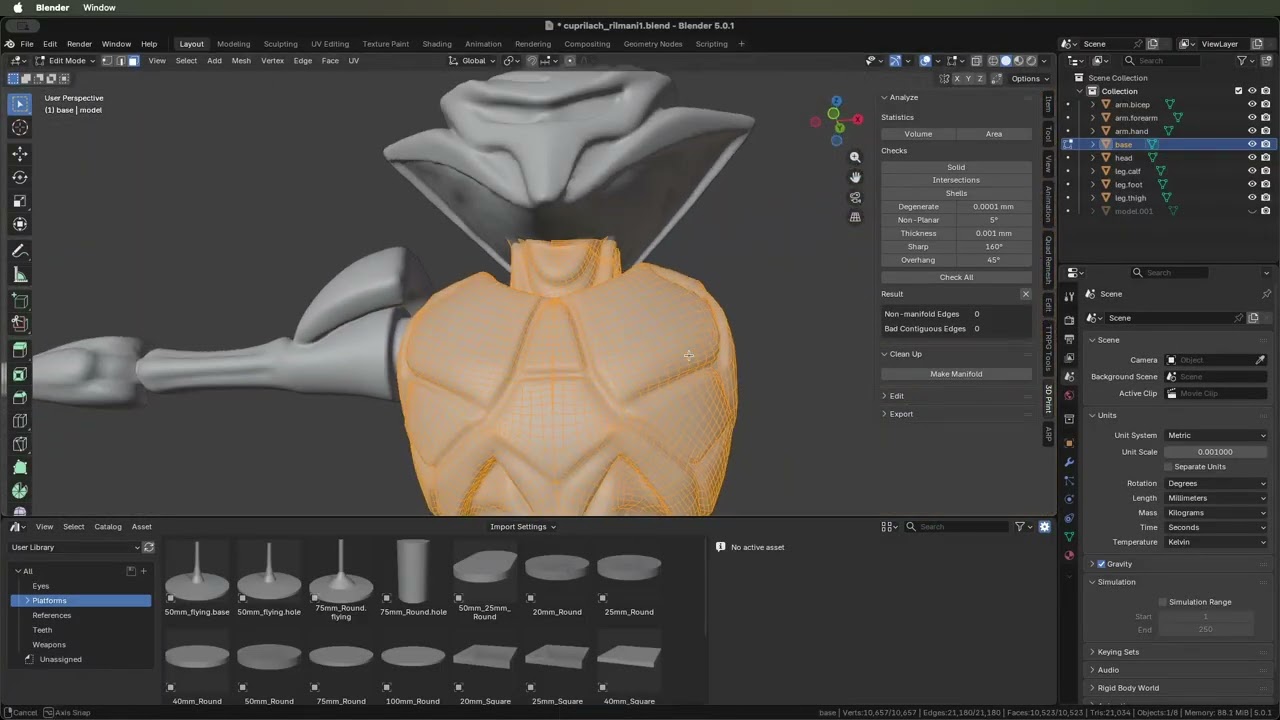Click the Overhang angle slider field
1280x720 pixels.
tap(993, 260)
